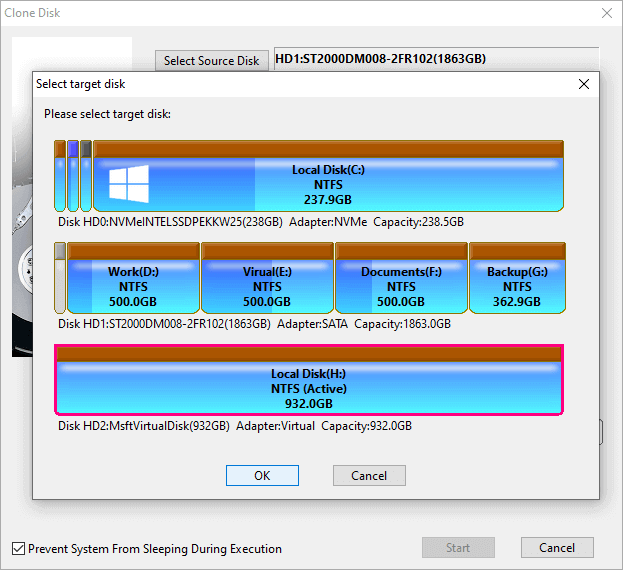Select the Backup(G:) 362.9GB partition

[516, 285]
